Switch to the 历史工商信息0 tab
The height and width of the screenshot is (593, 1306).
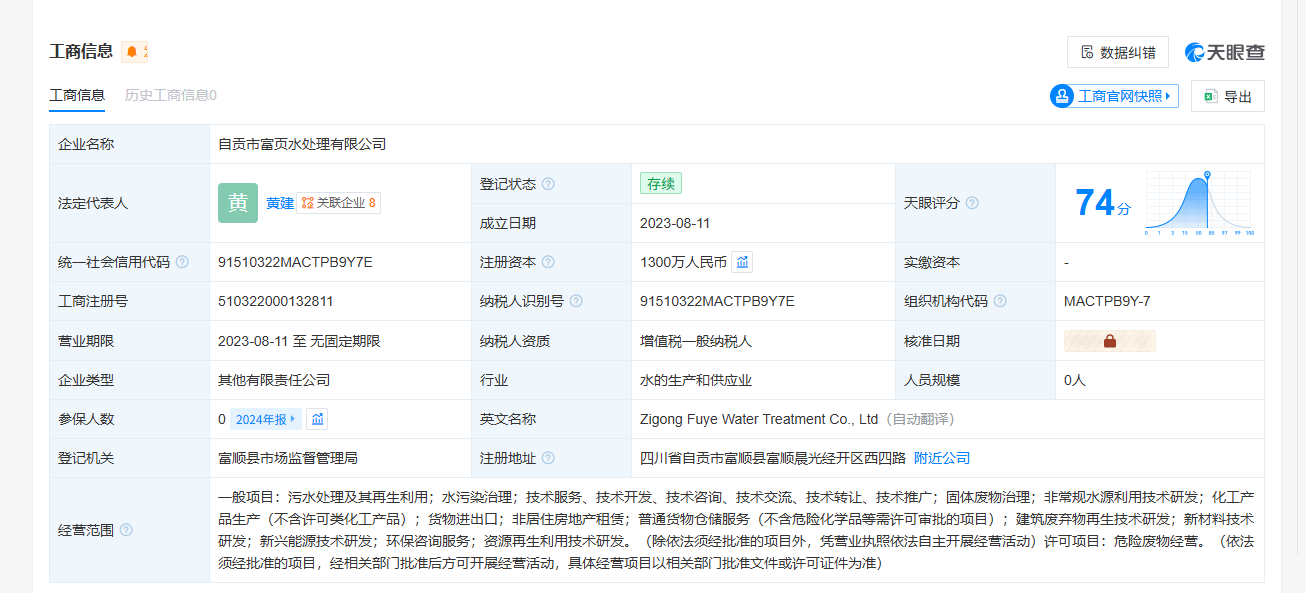coord(171,95)
